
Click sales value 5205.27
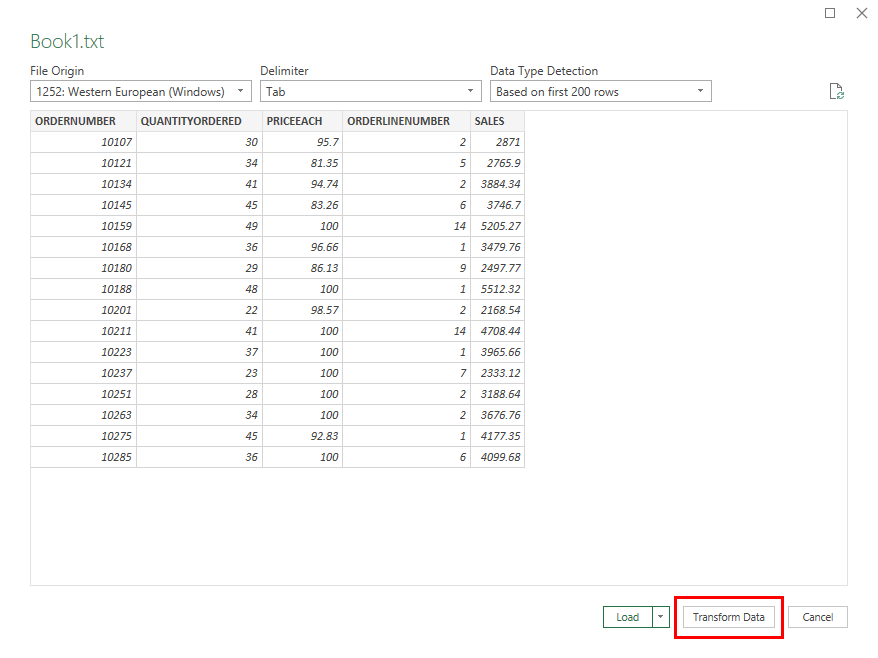pyautogui.click(x=497, y=226)
